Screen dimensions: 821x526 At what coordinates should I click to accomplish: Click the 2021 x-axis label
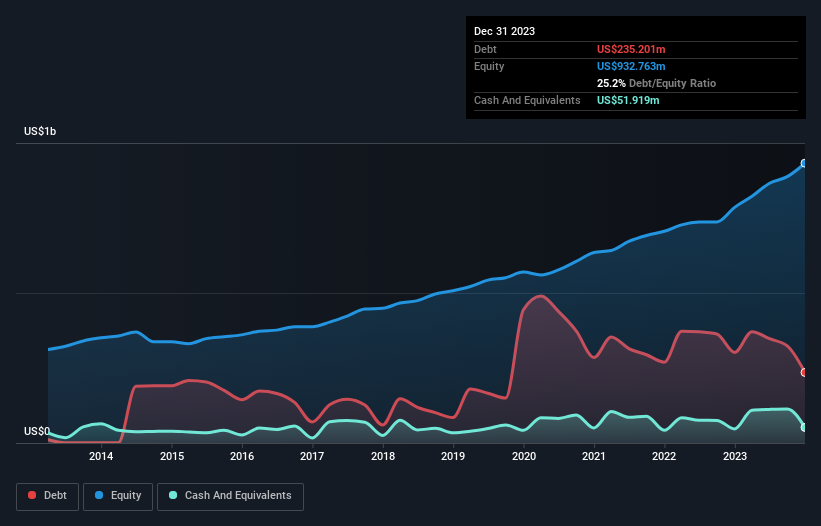click(x=594, y=456)
